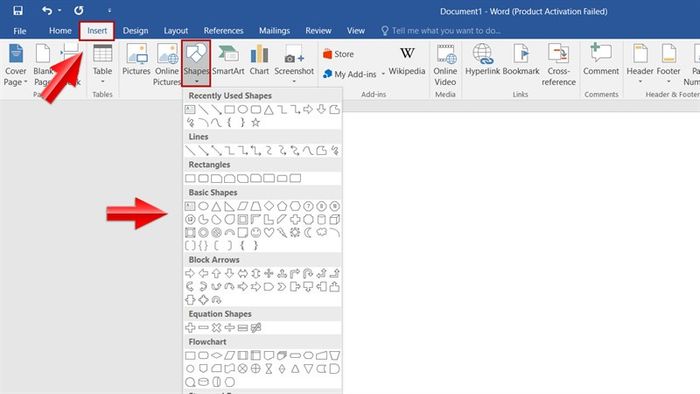Click the Tell me what you want to do box
The image size is (700, 394).
441,31
